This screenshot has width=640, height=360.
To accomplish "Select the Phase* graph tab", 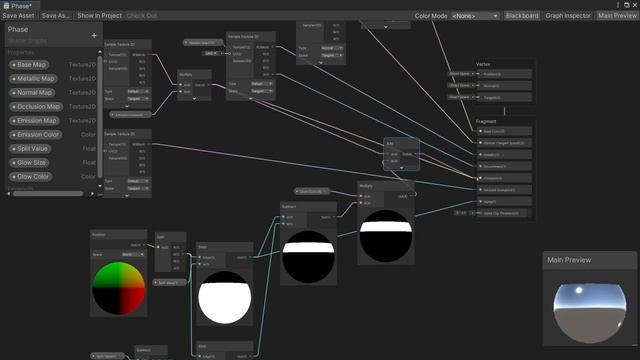I will click(20, 6).
